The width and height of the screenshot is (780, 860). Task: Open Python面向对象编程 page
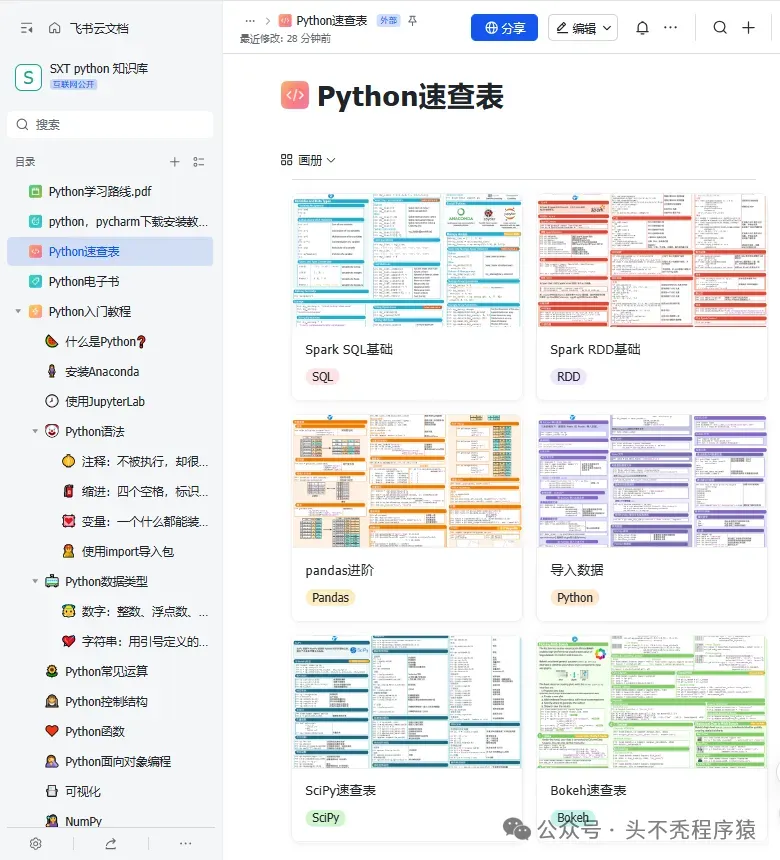click(118, 761)
